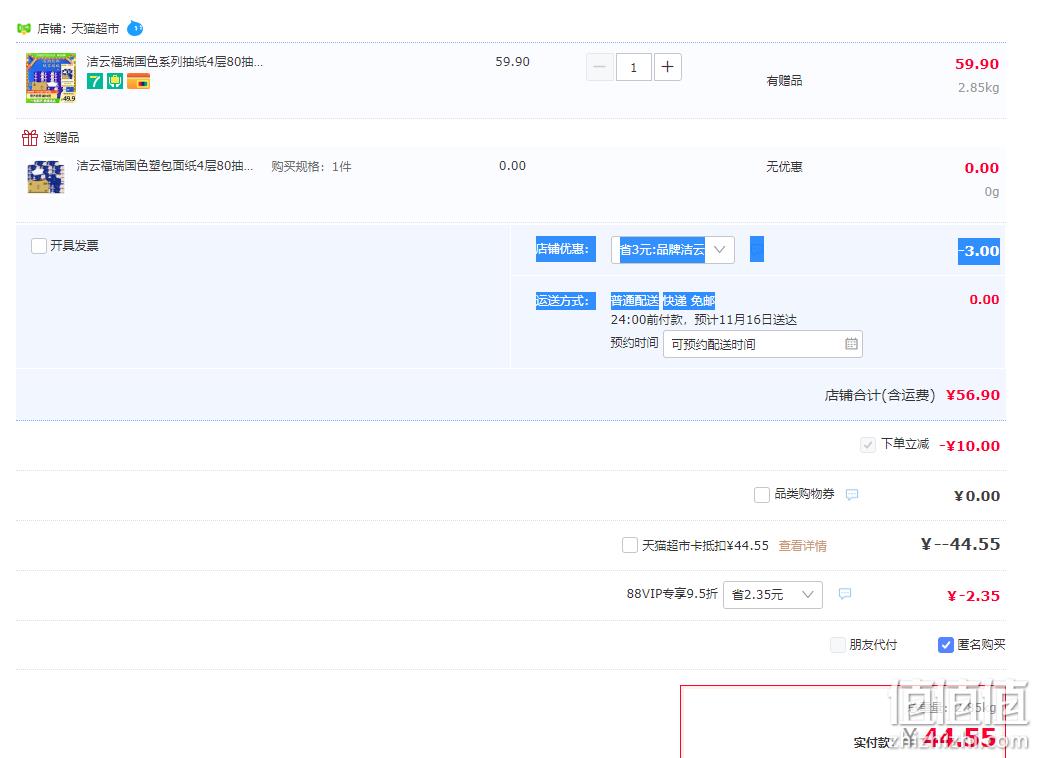1038x758 pixels.
Task: Click the ¥--44.55 supermarket card amount
Action: [x=960, y=544]
